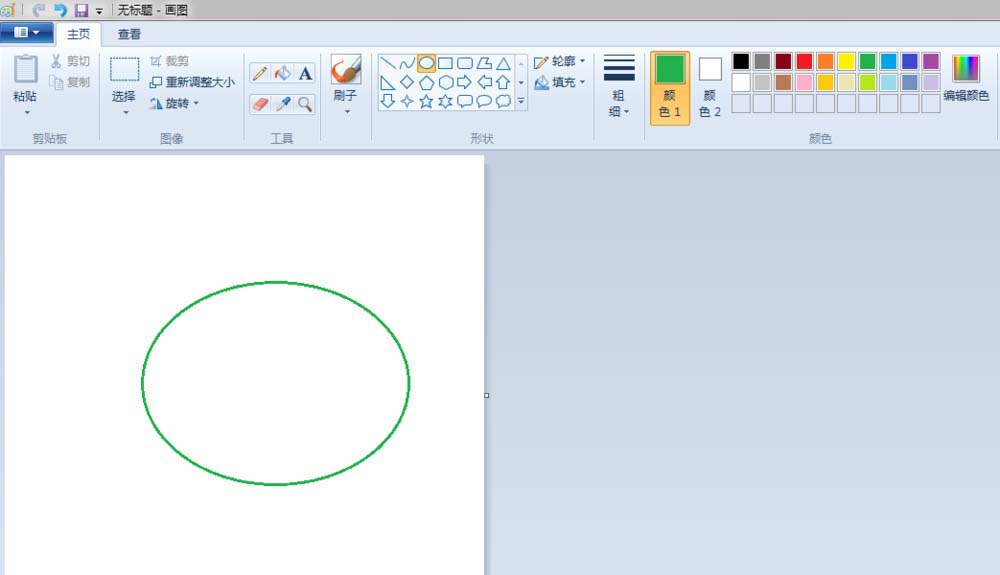The height and width of the screenshot is (575, 1000).
Task: Click the Paste clipboard button
Action: pyautogui.click(x=26, y=70)
